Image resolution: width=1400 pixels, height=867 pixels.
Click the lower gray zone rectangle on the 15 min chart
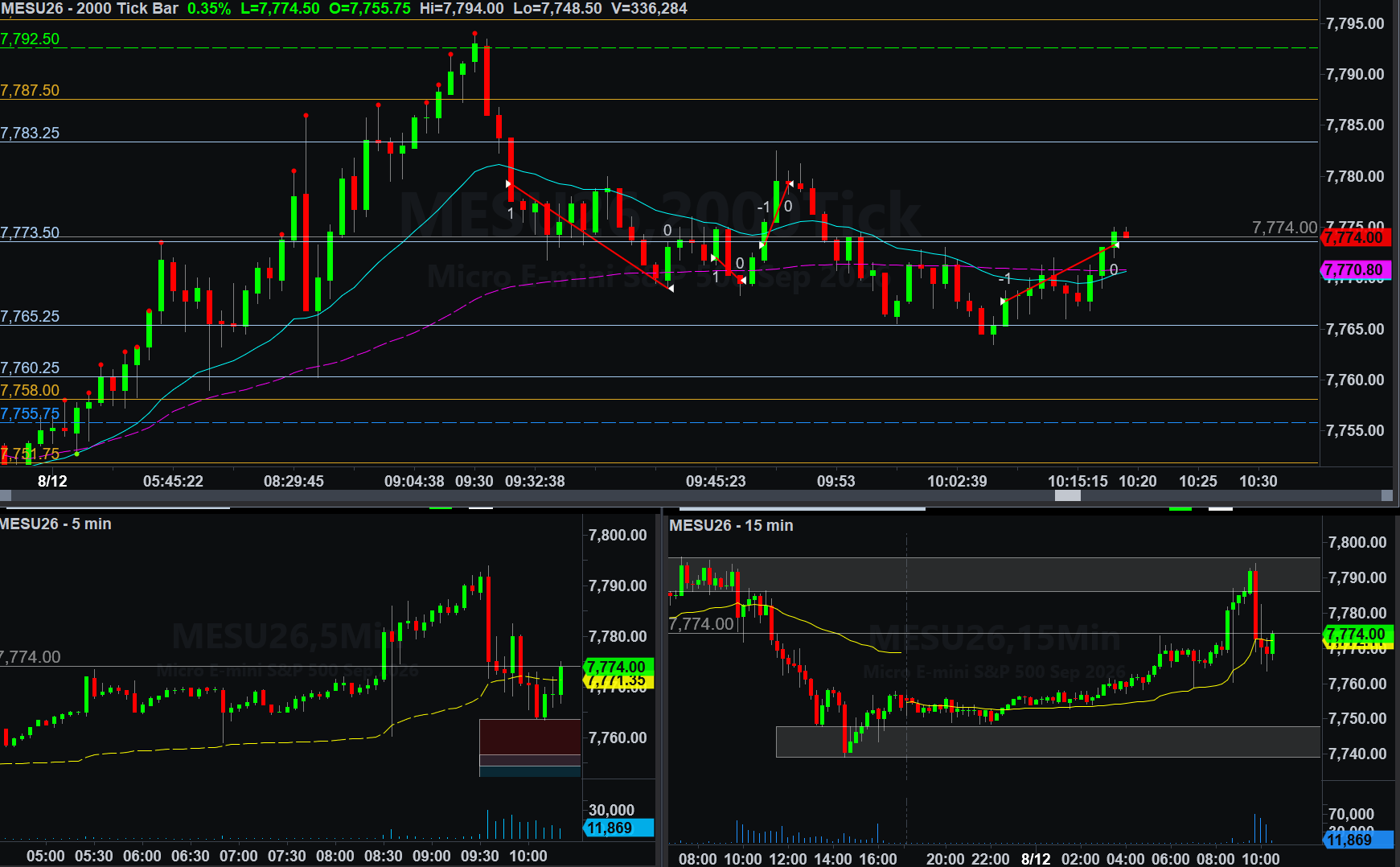click(x=1048, y=742)
